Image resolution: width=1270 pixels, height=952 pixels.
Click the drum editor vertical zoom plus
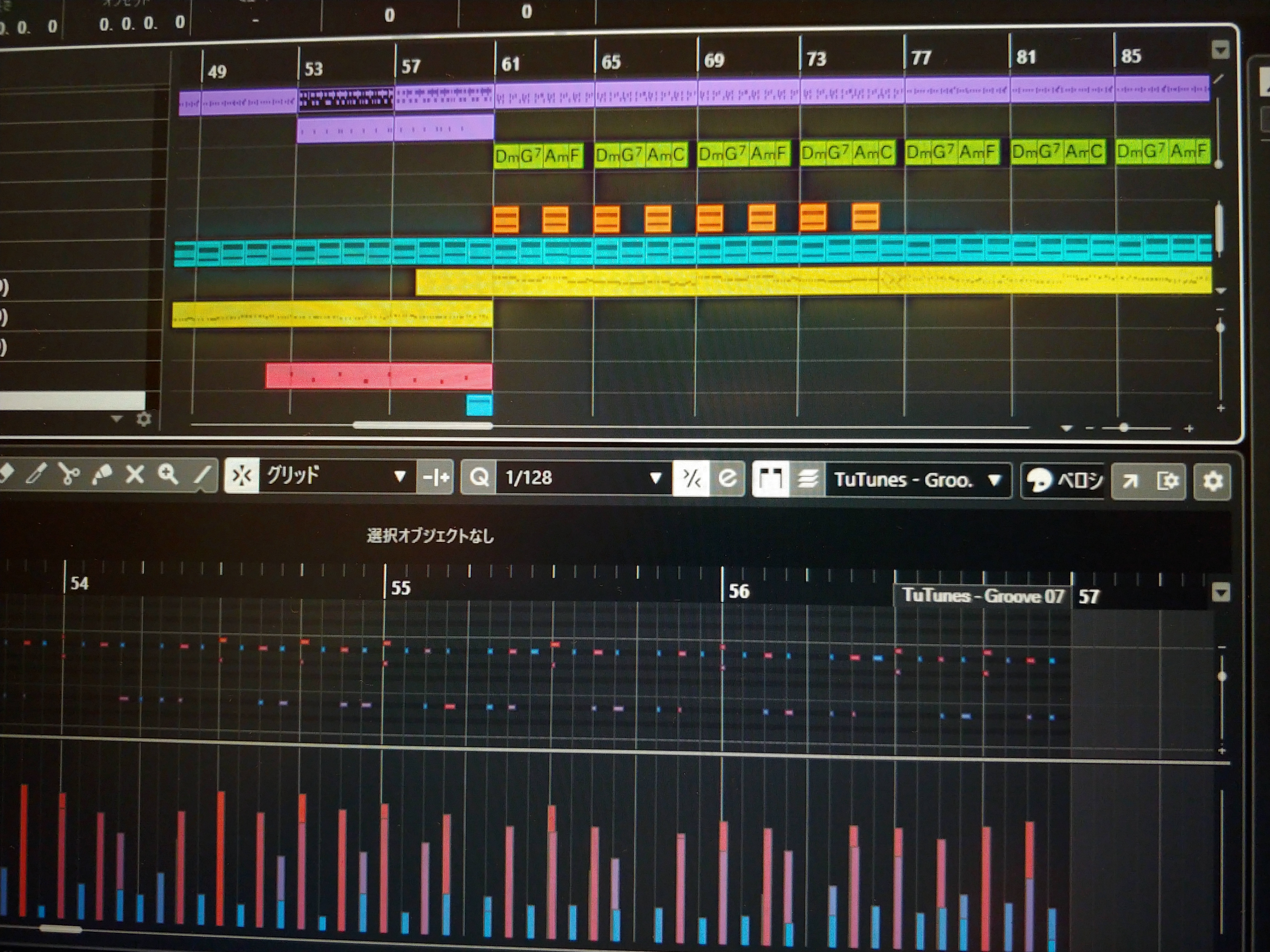(1222, 751)
